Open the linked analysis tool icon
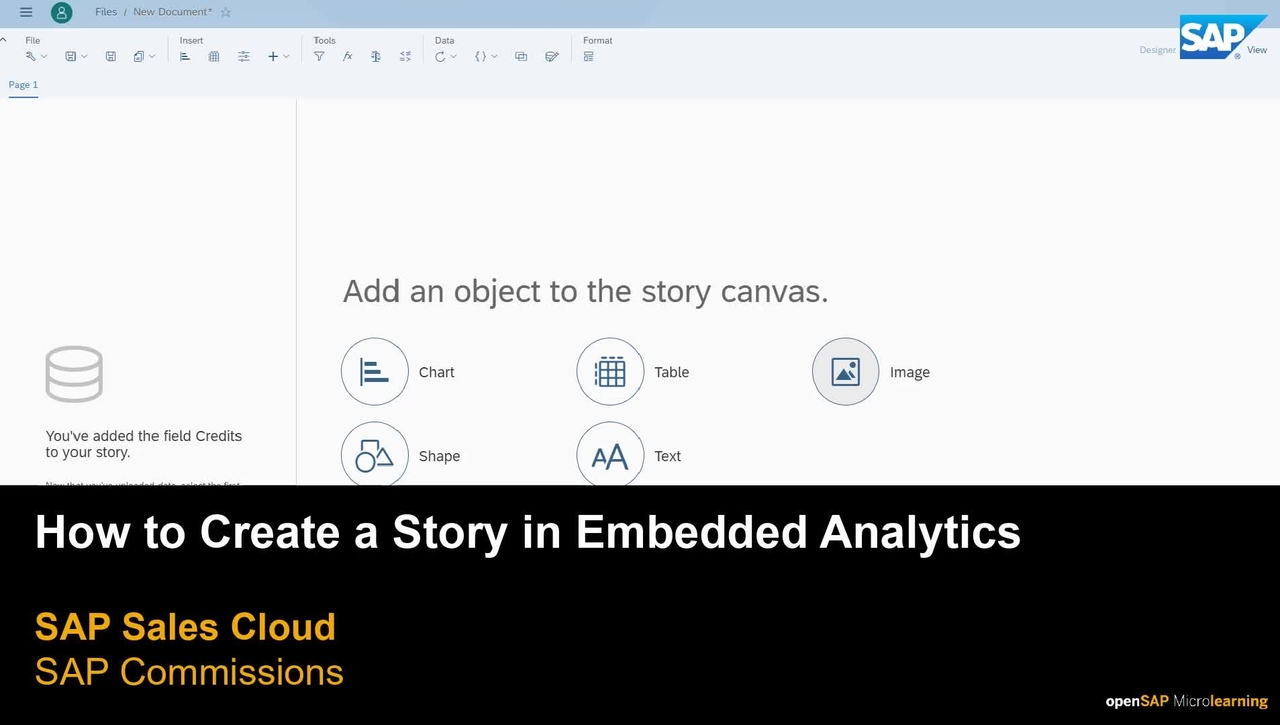 click(x=405, y=57)
